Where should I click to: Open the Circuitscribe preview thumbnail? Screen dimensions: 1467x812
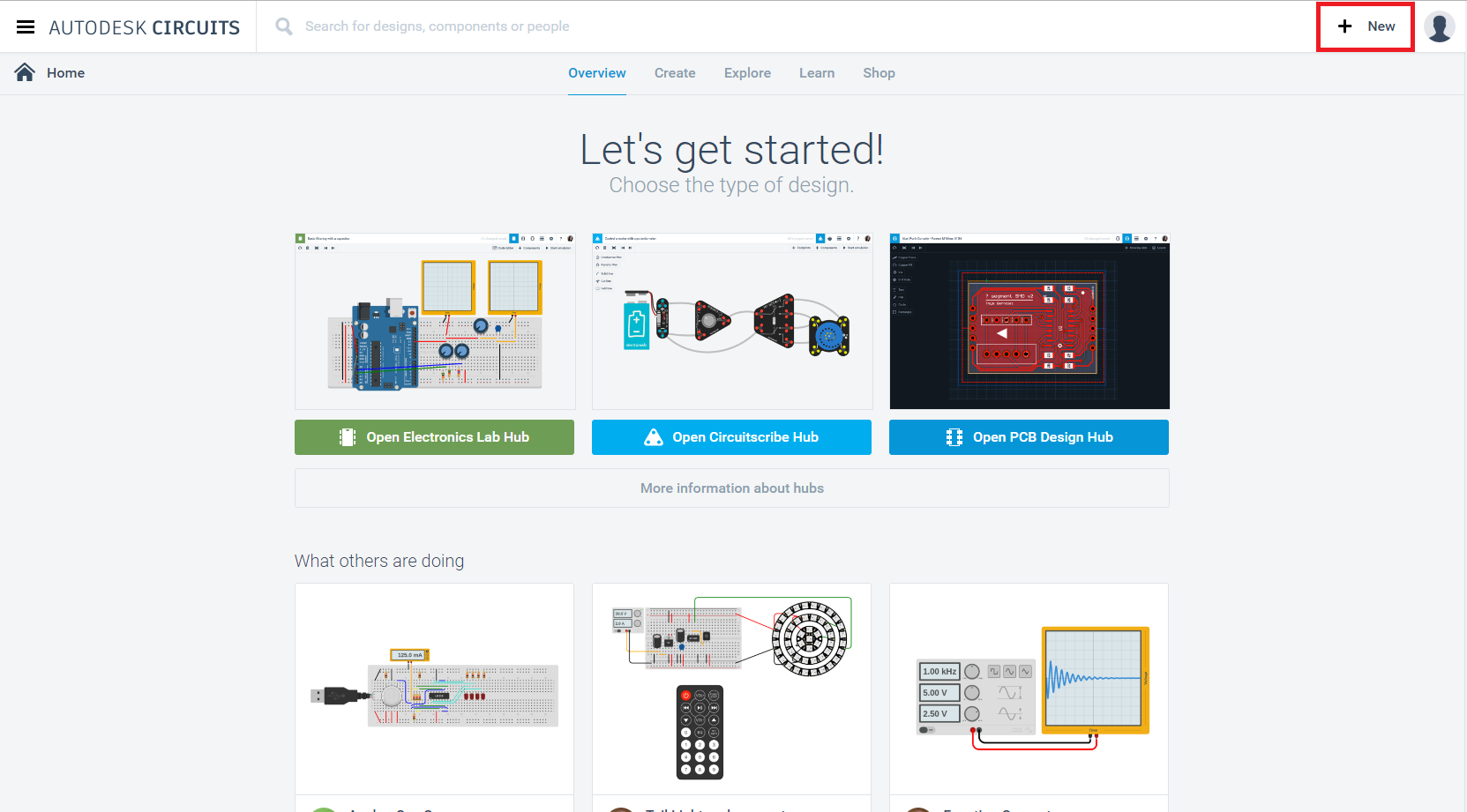[x=732, y=321]
